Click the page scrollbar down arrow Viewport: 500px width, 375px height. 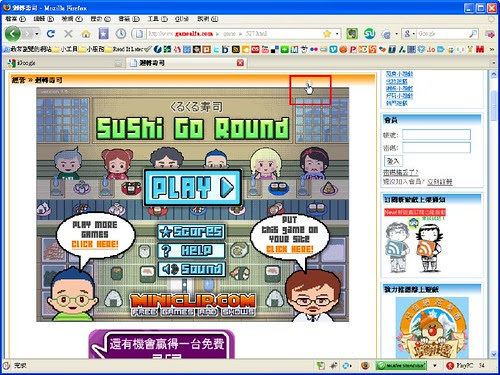click(494, 354)
